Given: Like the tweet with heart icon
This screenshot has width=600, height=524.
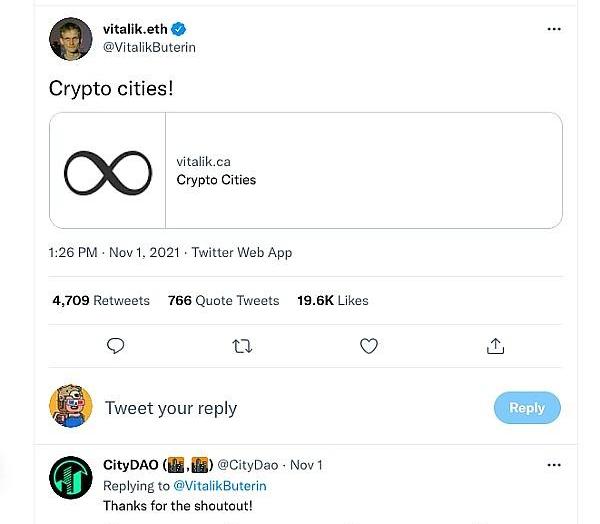Looking at the screenshot, I should tap(369, 346).
